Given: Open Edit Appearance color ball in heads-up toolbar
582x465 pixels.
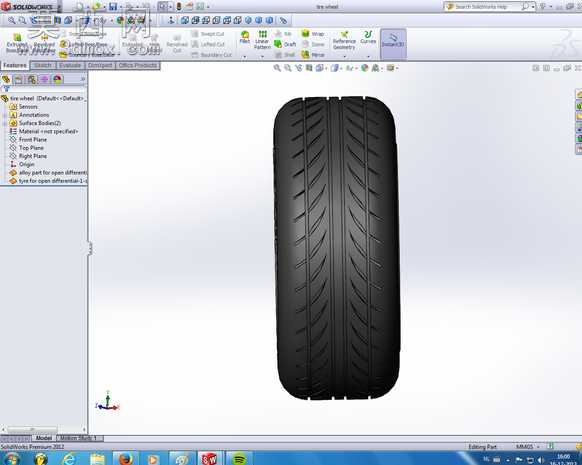Looking at the screenshot, I should click(365, 68).
